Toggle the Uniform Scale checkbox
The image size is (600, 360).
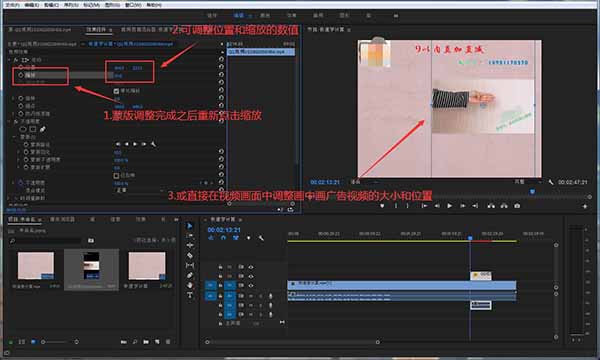coord(116,91)
